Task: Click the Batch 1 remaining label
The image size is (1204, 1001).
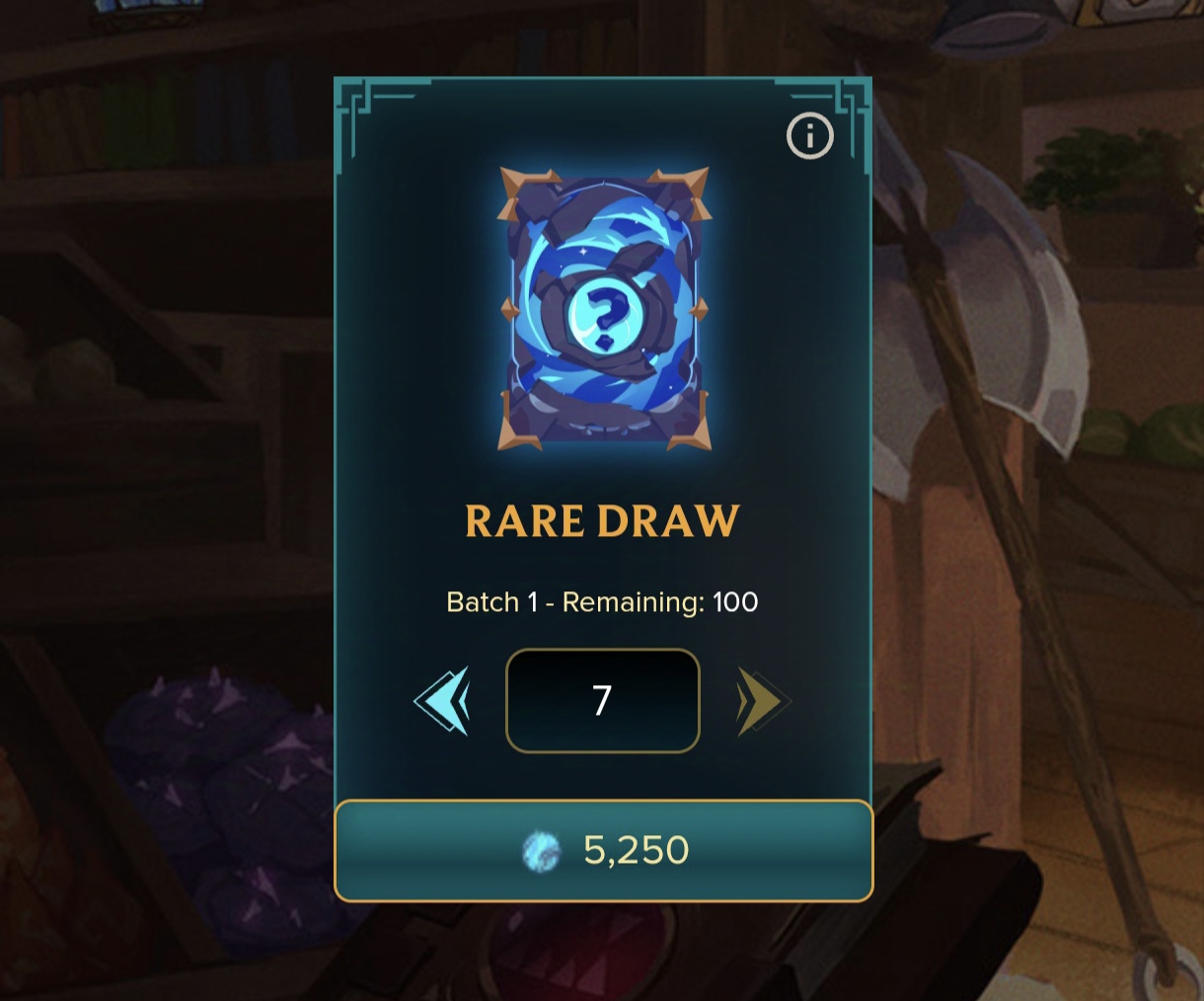Action: 602,602
